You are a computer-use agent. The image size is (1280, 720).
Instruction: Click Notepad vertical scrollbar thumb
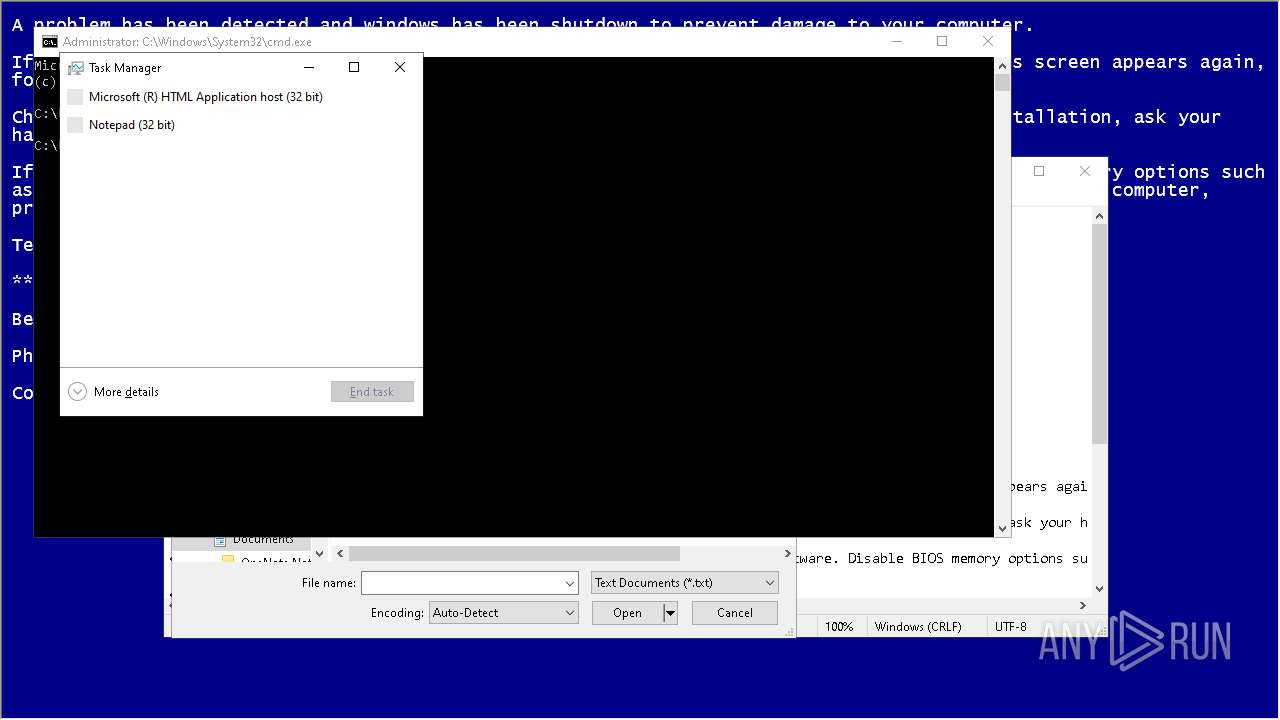1100,334
